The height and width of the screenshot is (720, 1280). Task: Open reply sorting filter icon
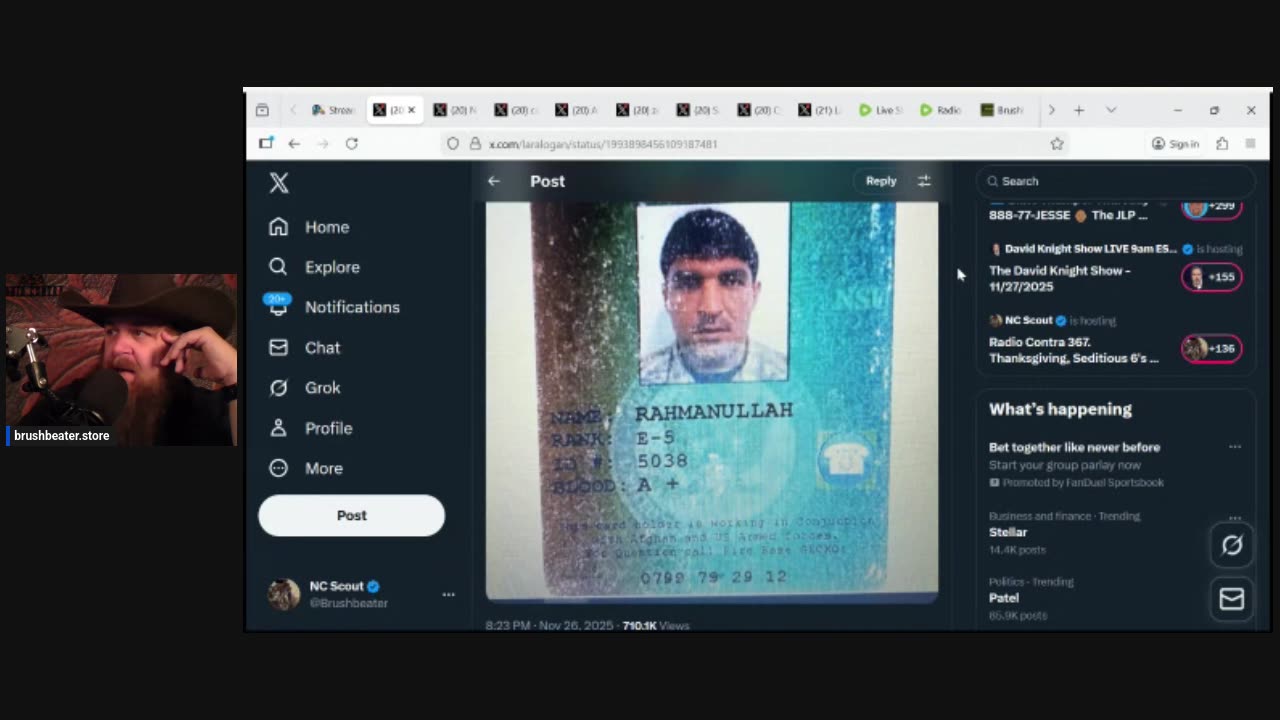(924, 181)
